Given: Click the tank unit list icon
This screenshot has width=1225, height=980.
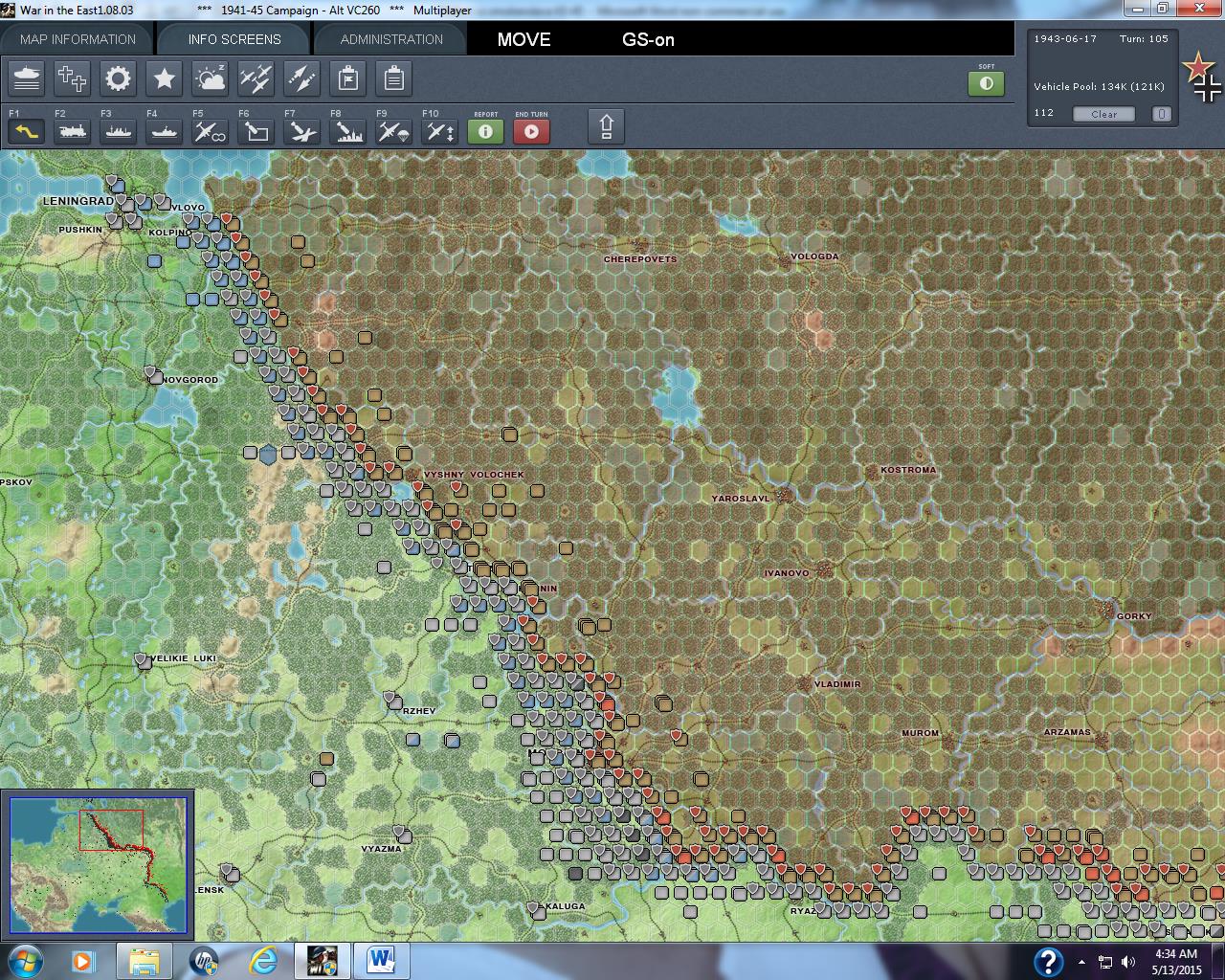Looking at the screenshot, I should [27, 78].
